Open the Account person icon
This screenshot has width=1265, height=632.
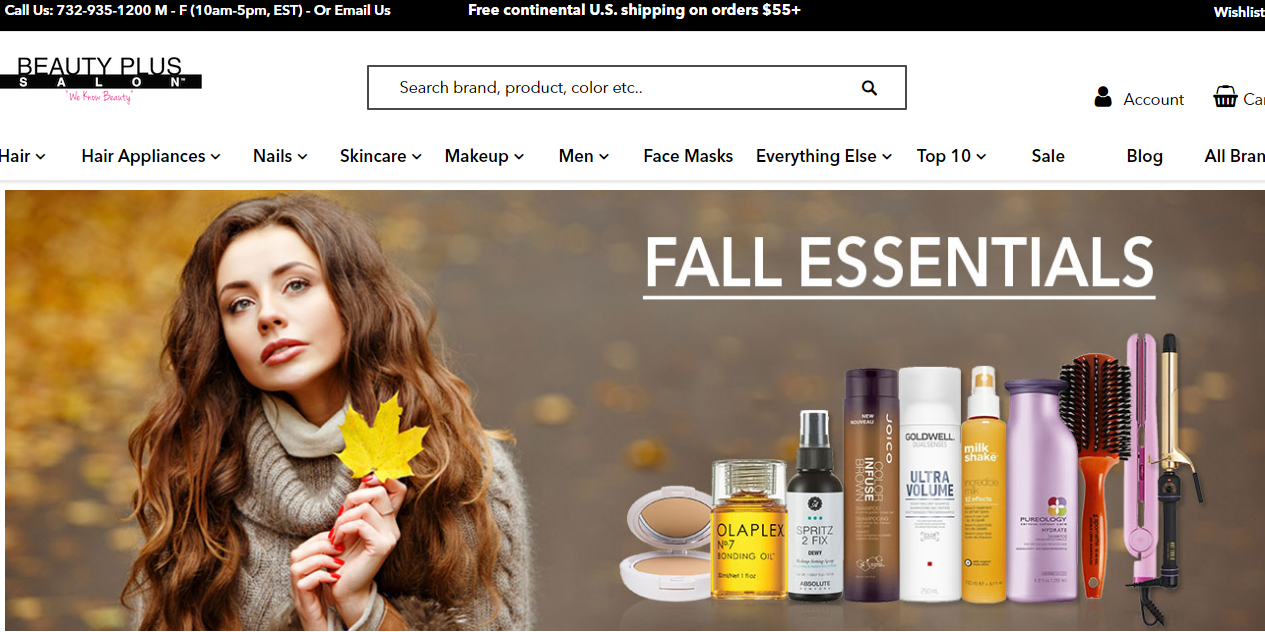point(1103,97)
